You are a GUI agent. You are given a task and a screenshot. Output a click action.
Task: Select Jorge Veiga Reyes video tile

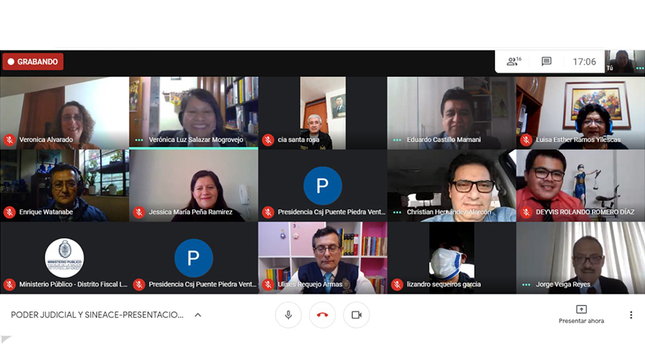pos(580,258)
